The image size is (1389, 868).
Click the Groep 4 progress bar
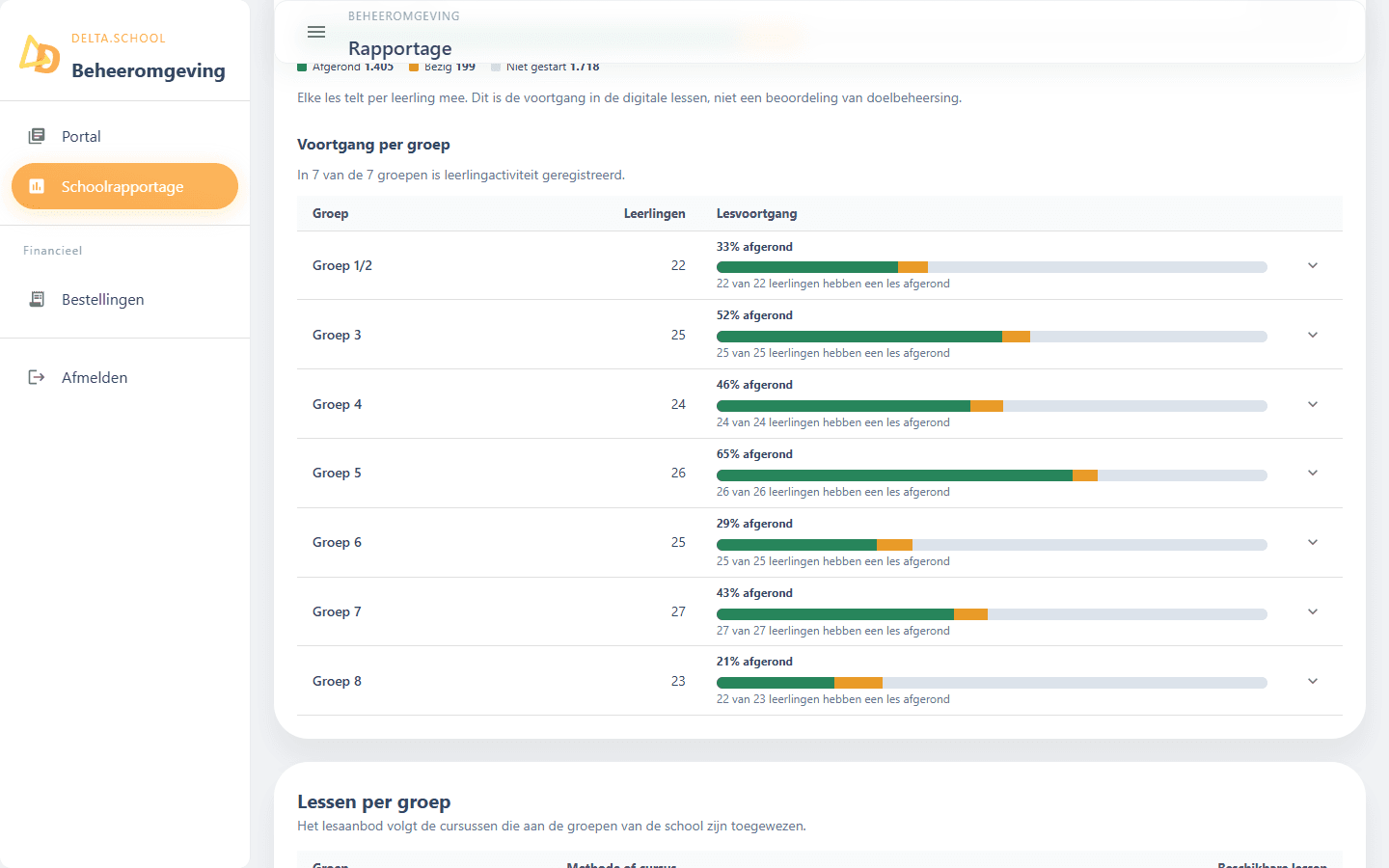click(x=992, y=406)
